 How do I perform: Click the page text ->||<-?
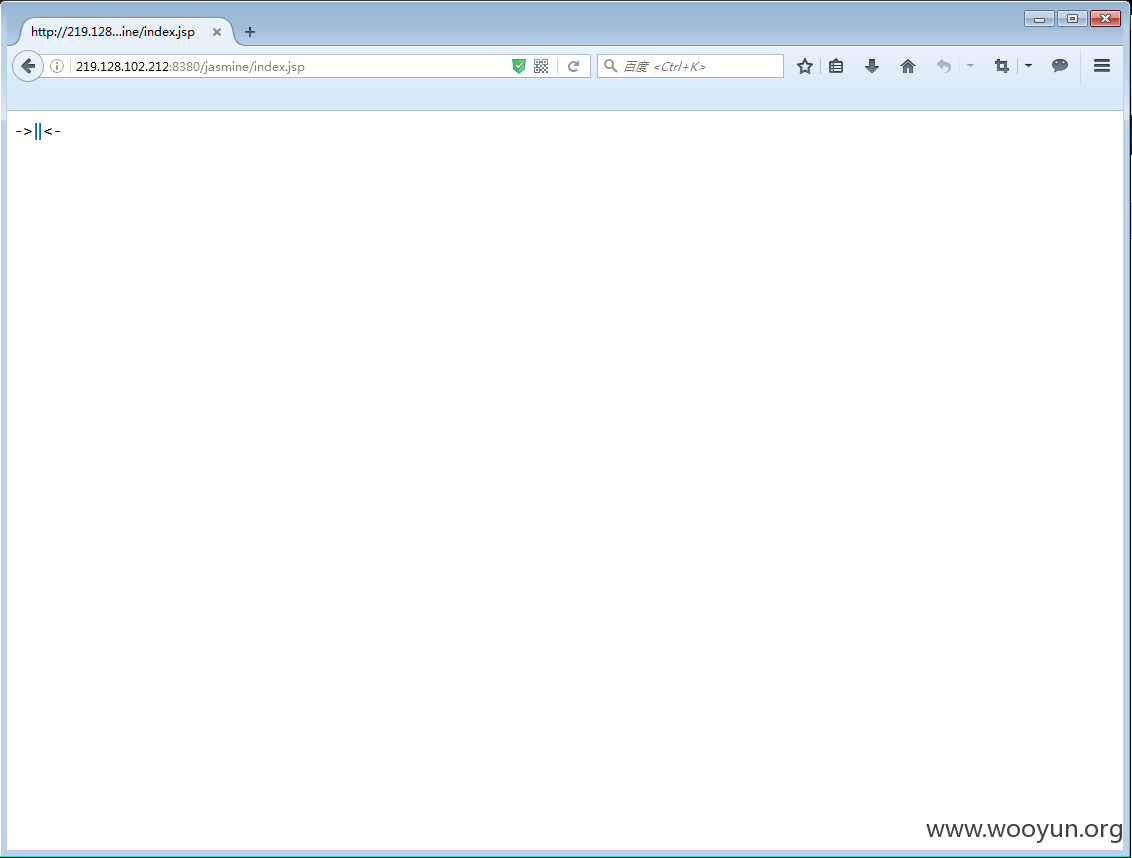click(x=38, y=131)
